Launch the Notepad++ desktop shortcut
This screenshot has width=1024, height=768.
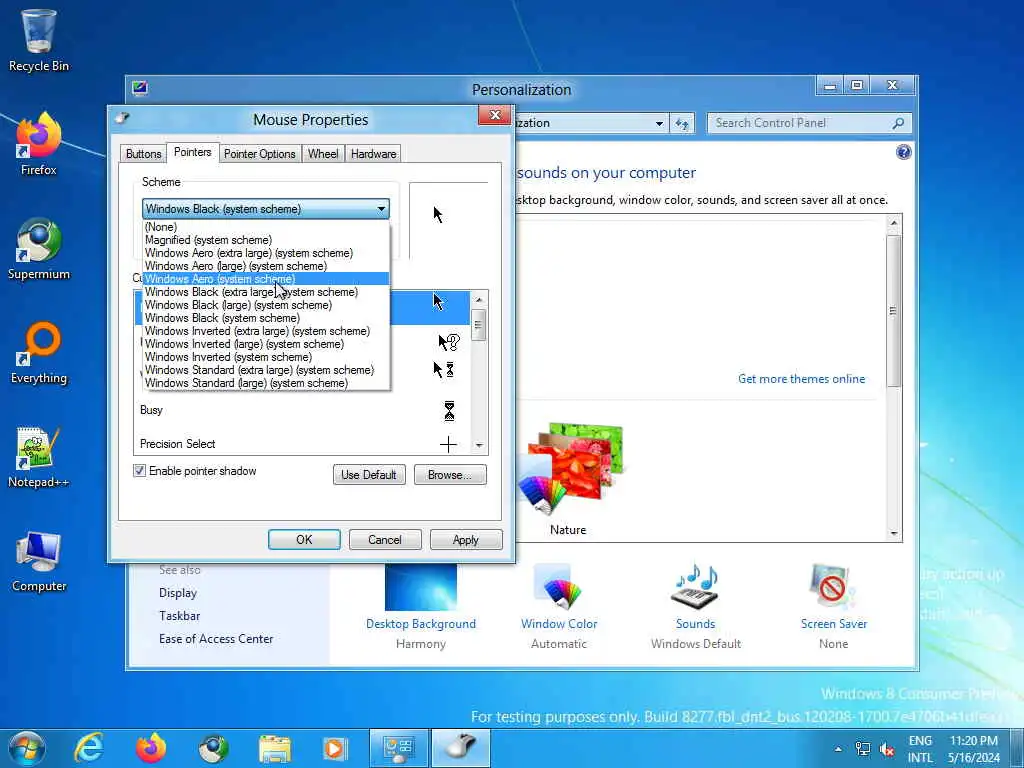(x=39, y=457)
